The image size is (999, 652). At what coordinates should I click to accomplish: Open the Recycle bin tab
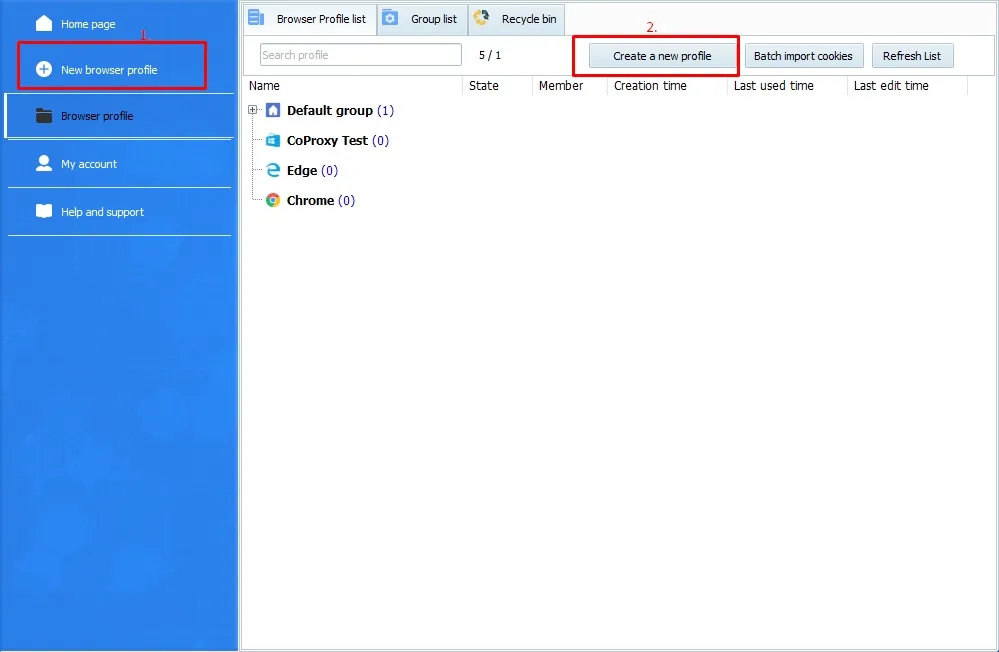coord(517,19)
